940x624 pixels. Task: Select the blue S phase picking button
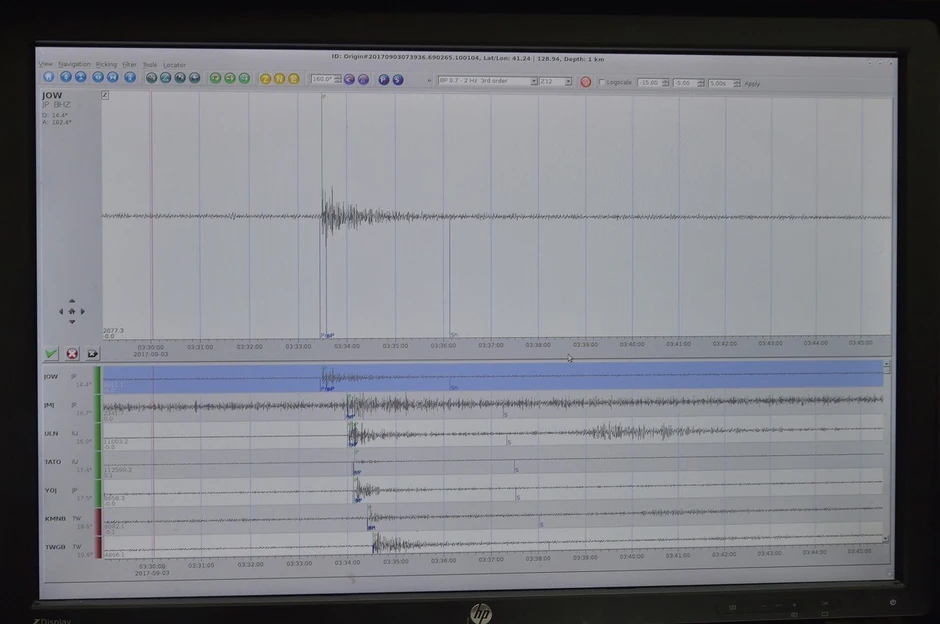point(397,79)
